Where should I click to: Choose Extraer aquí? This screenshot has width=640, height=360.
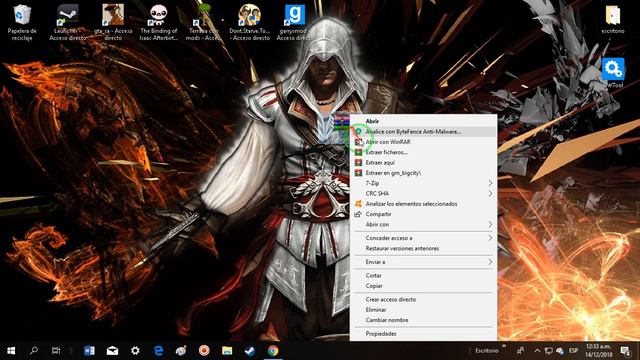[x=424, y=162]
